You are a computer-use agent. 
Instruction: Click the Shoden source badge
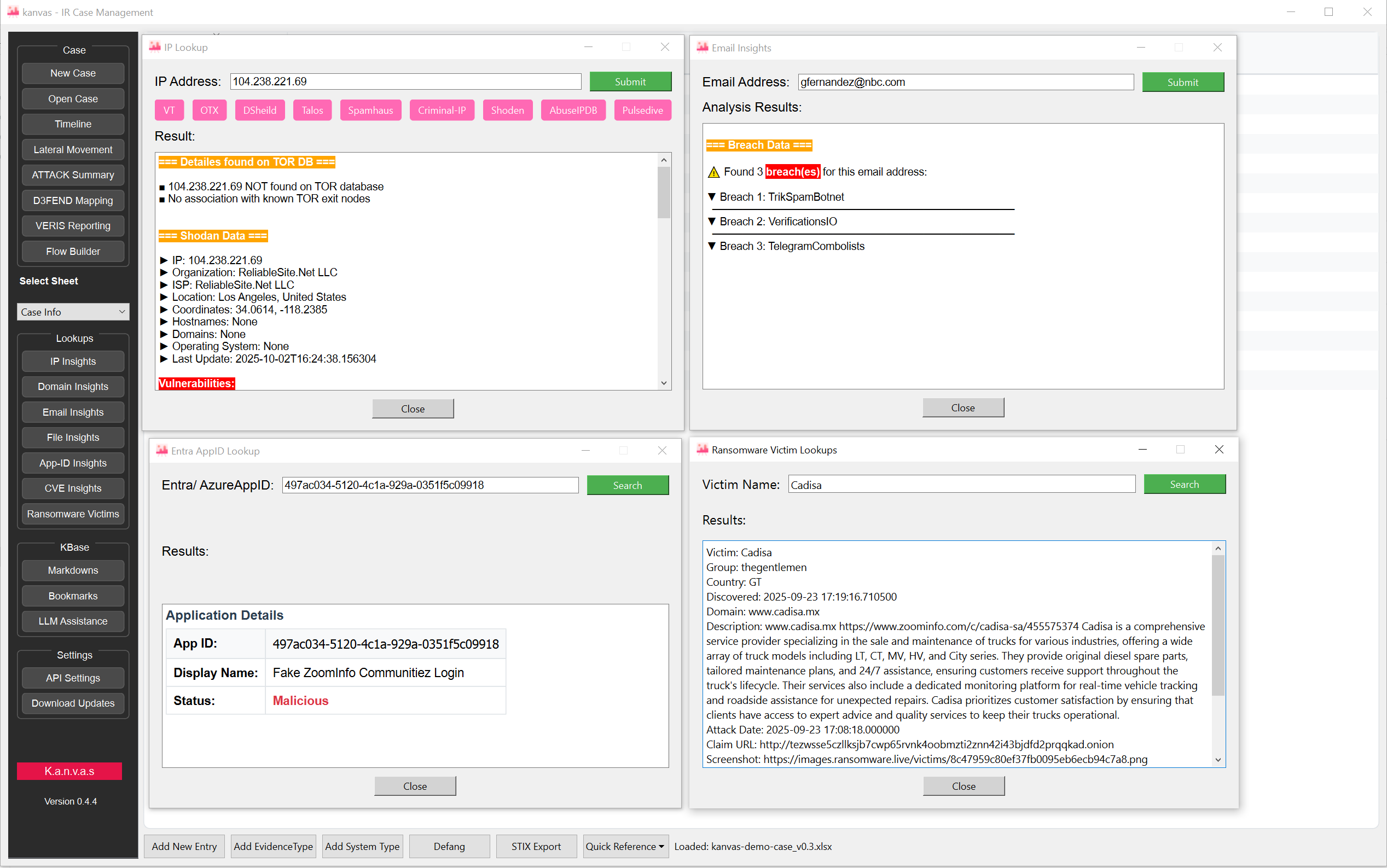(507, 109)
